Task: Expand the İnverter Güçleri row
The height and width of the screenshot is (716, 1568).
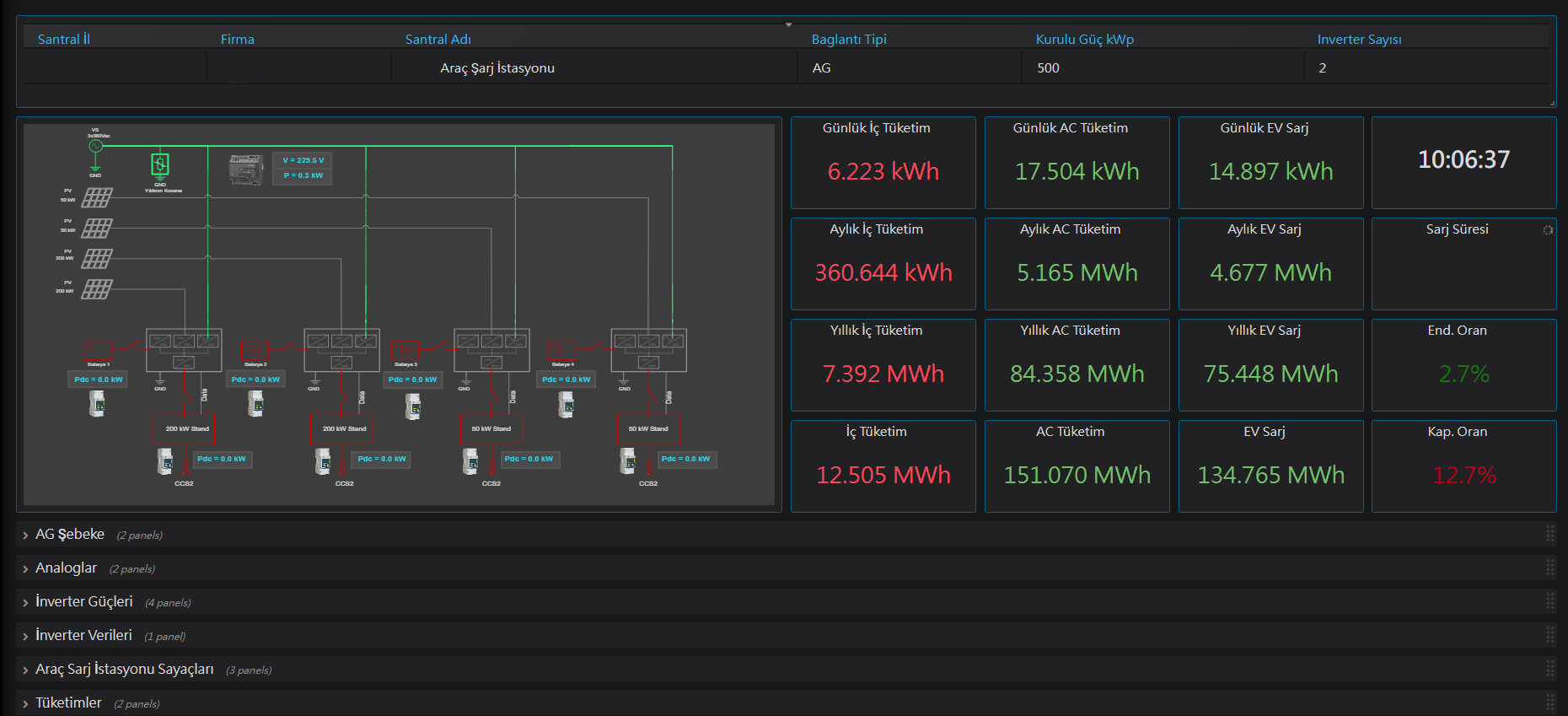Action: click(x=83, y=602)
